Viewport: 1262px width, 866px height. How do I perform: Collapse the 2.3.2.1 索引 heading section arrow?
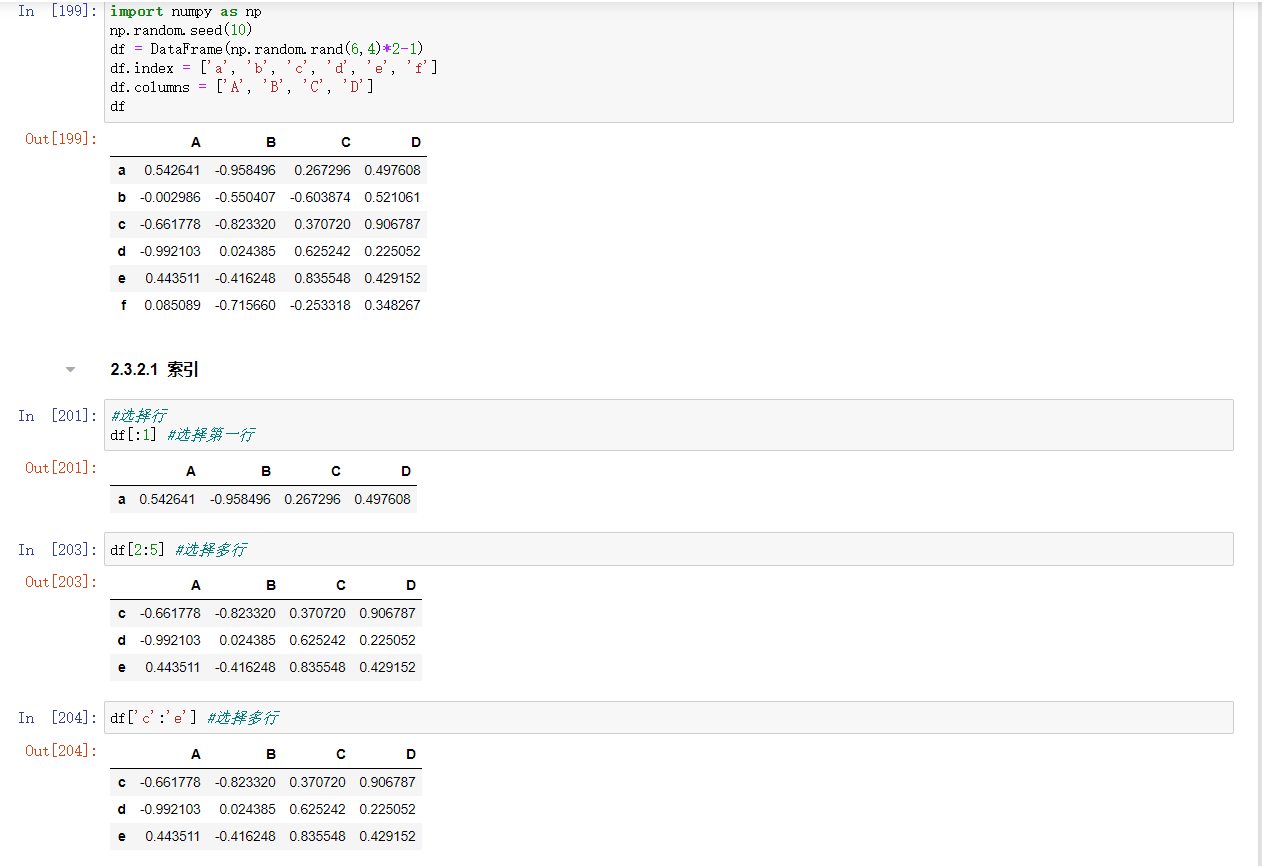(70, 370)
